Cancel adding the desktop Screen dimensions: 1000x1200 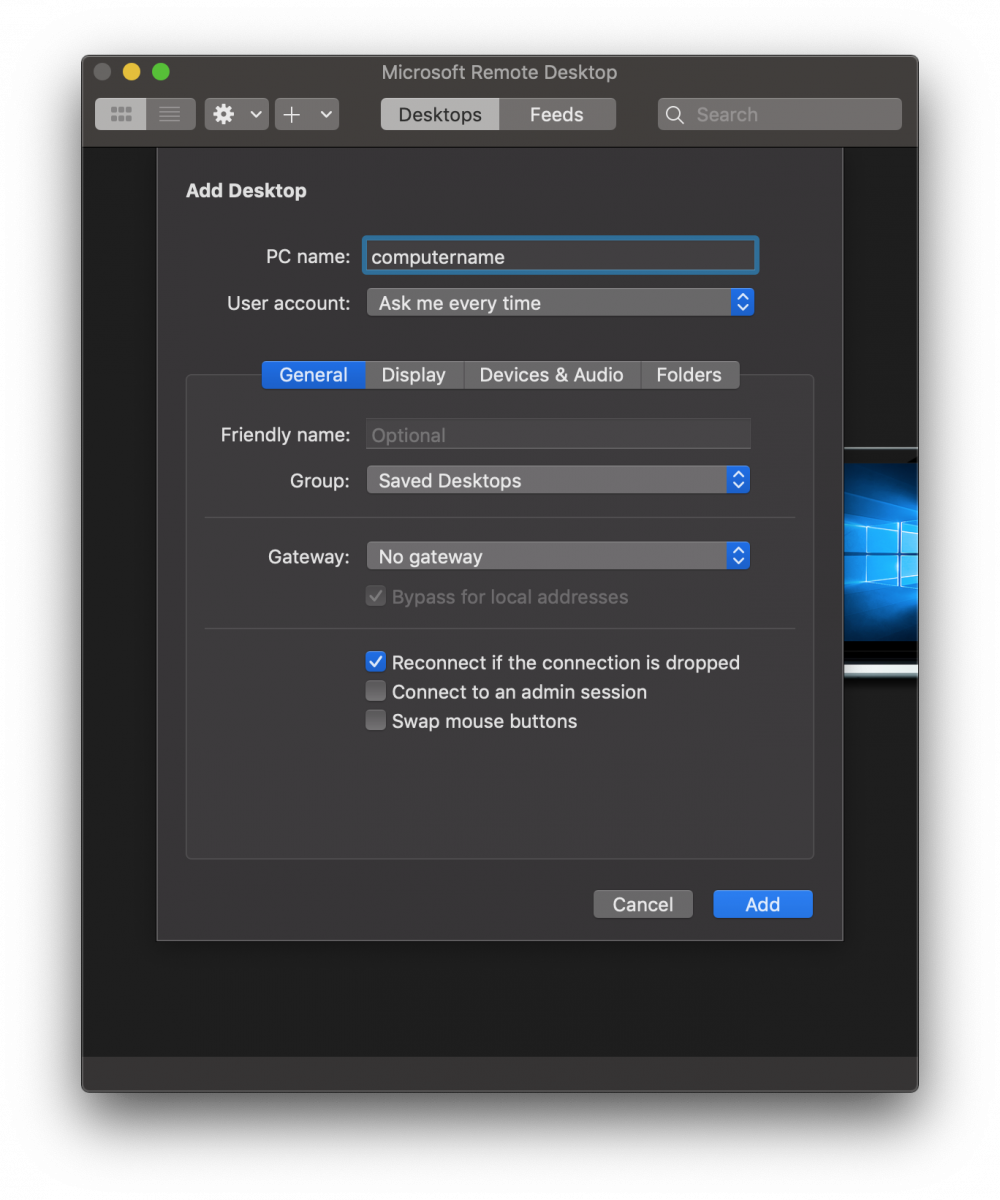(x=643, y=904)
